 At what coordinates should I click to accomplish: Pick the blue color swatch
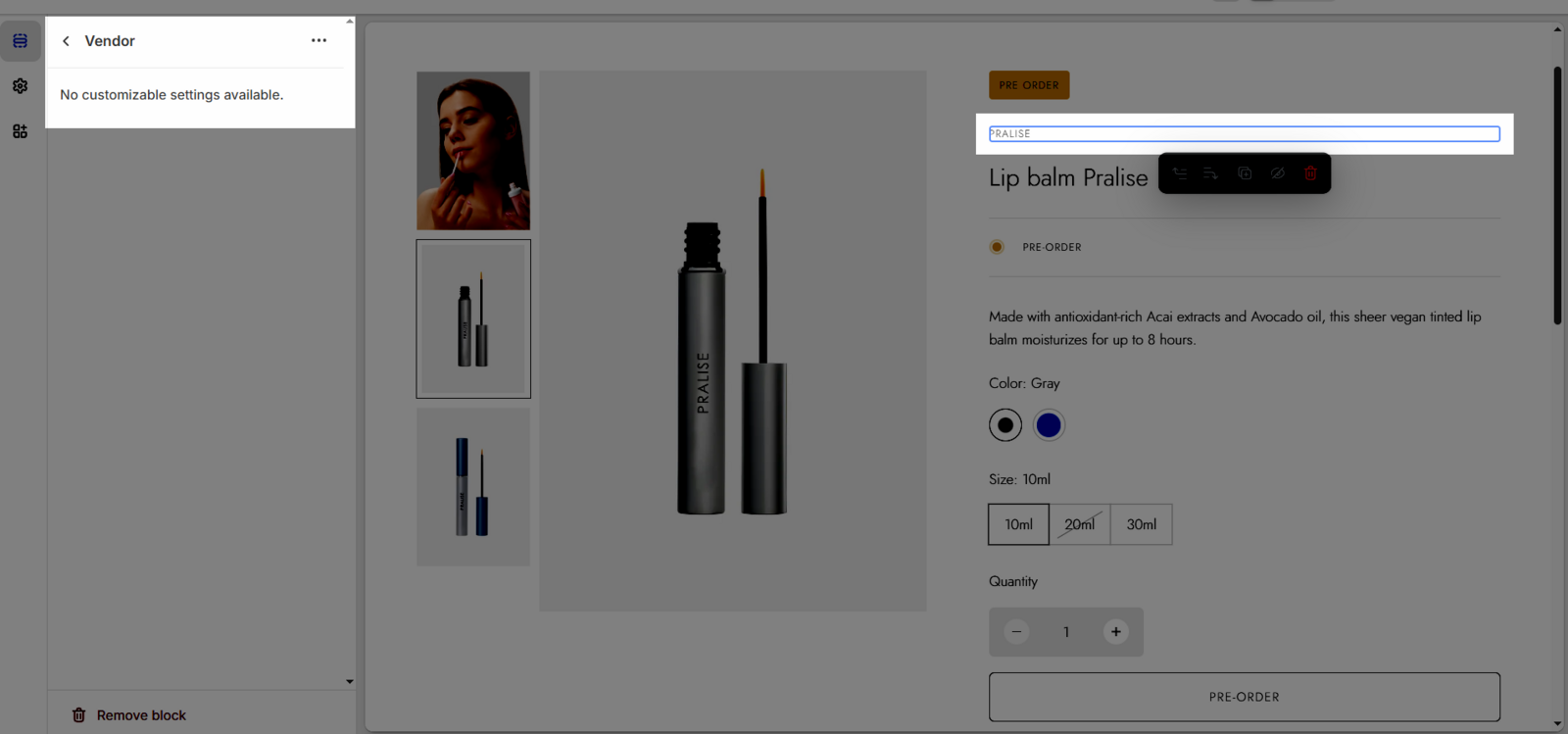(x=1049, y=425)
